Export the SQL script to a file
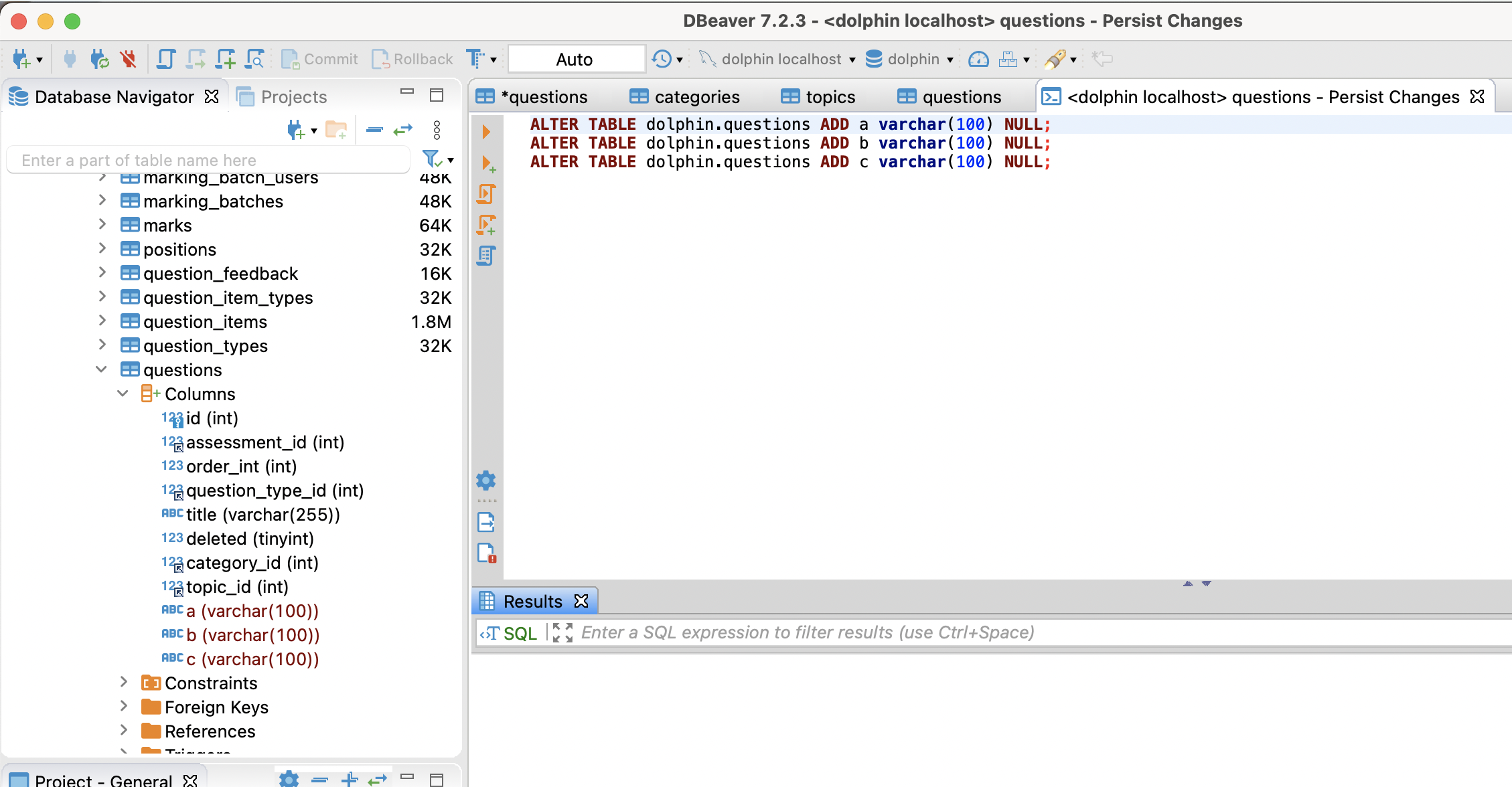This screenshot has width=1512, height=787. (x=485, y=522)
